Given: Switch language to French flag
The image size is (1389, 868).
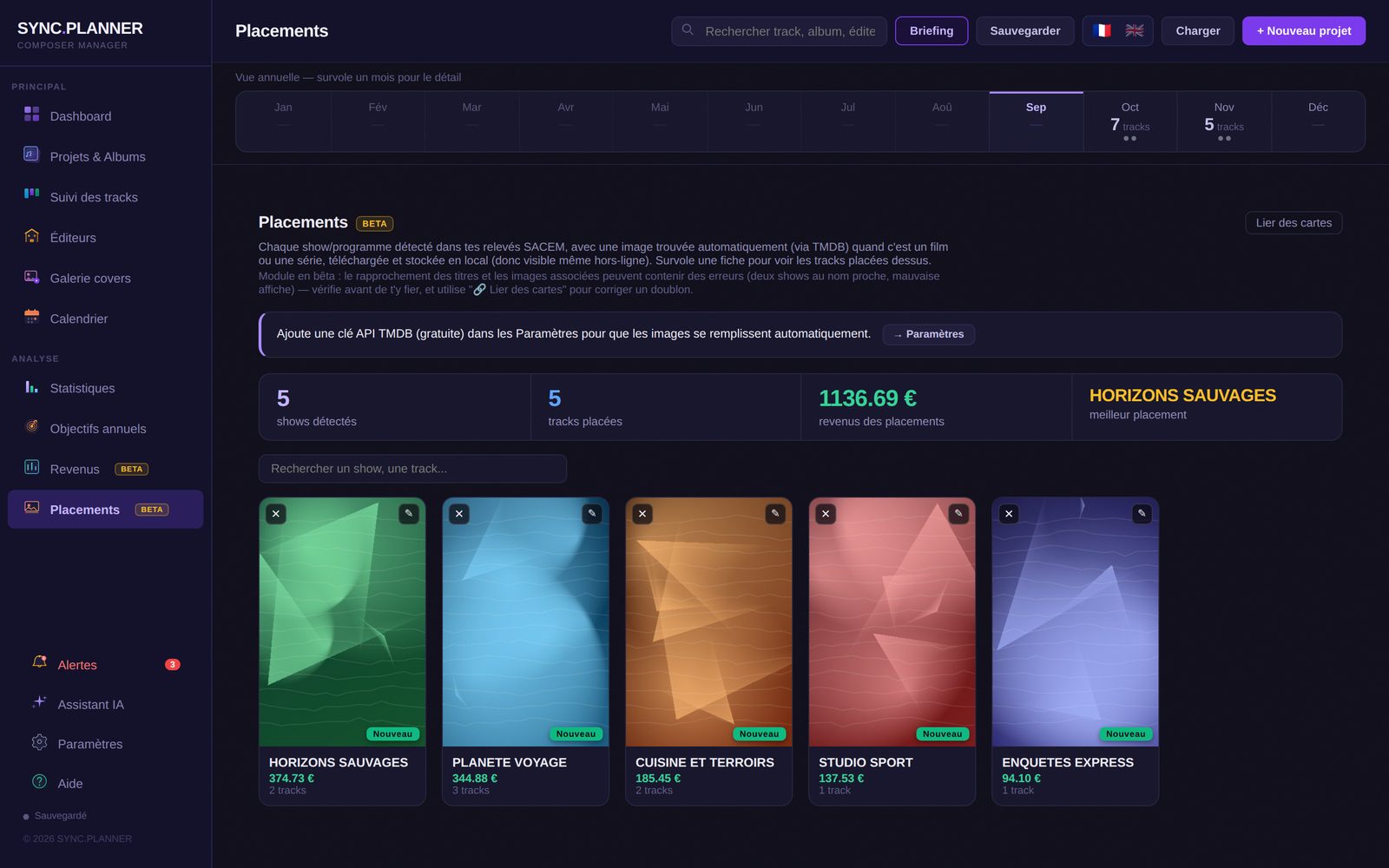Looking at the screenshot, I should click(1102, 30).
